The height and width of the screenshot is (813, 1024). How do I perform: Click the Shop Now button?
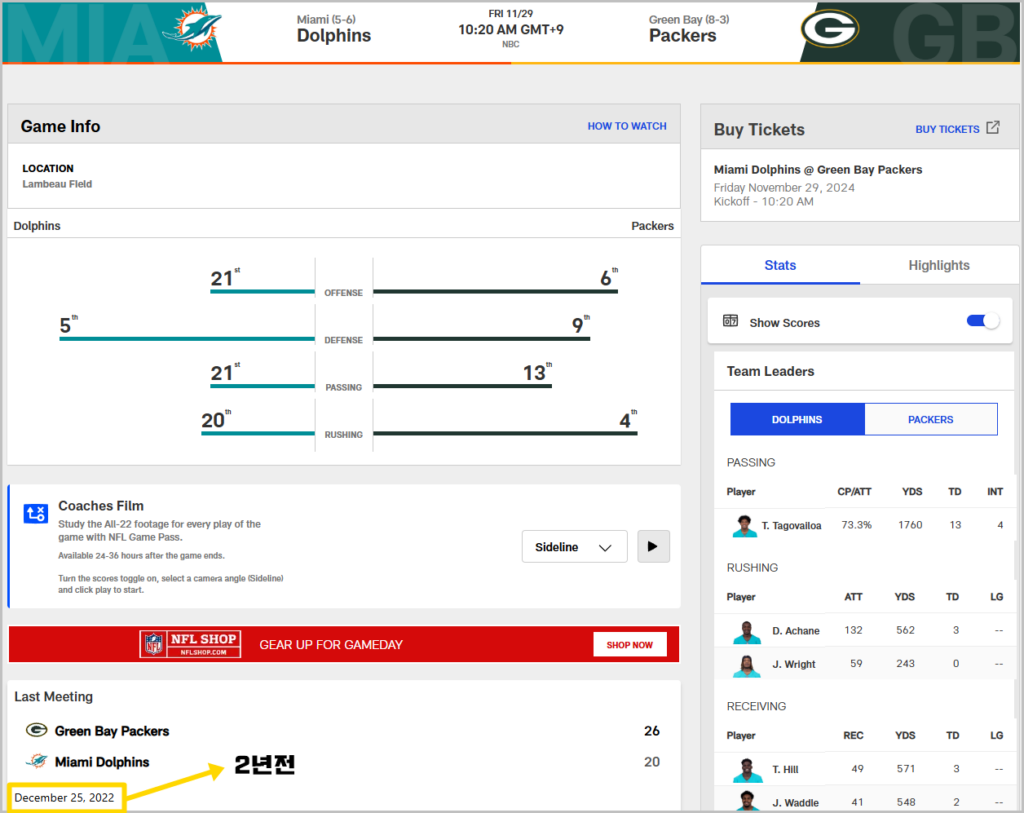(630, 645)
